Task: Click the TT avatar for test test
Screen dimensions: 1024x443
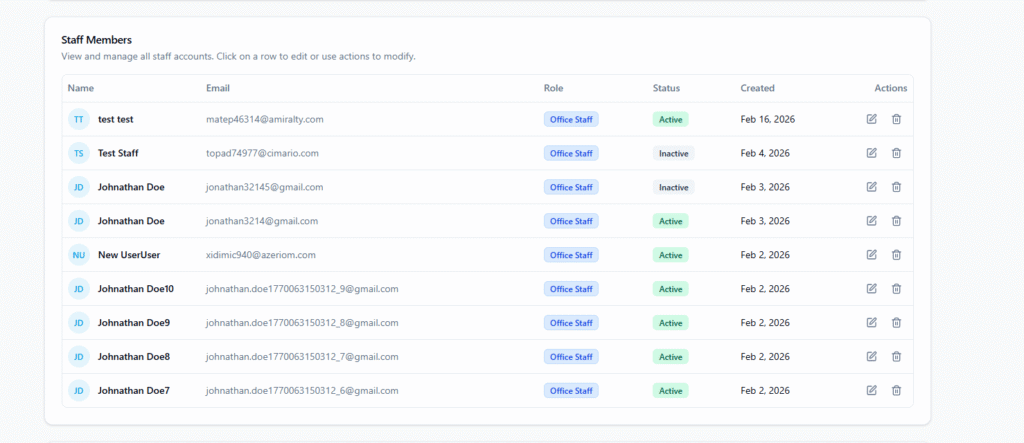Action: click(x=78, y=119)
